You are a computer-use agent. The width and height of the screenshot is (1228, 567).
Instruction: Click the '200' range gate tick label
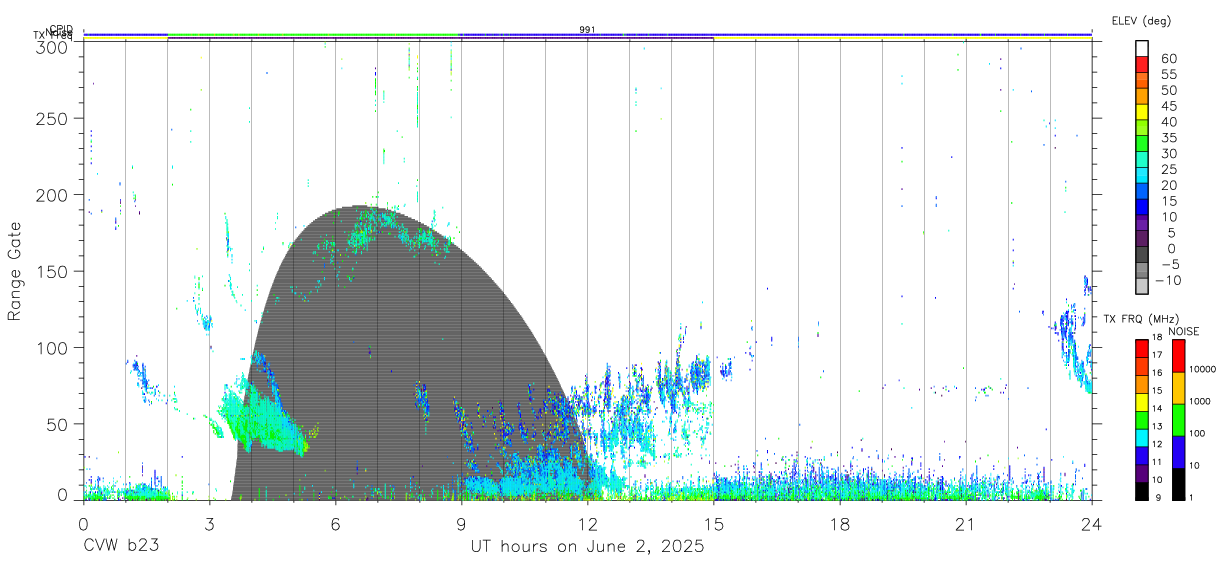pos(52,195)
